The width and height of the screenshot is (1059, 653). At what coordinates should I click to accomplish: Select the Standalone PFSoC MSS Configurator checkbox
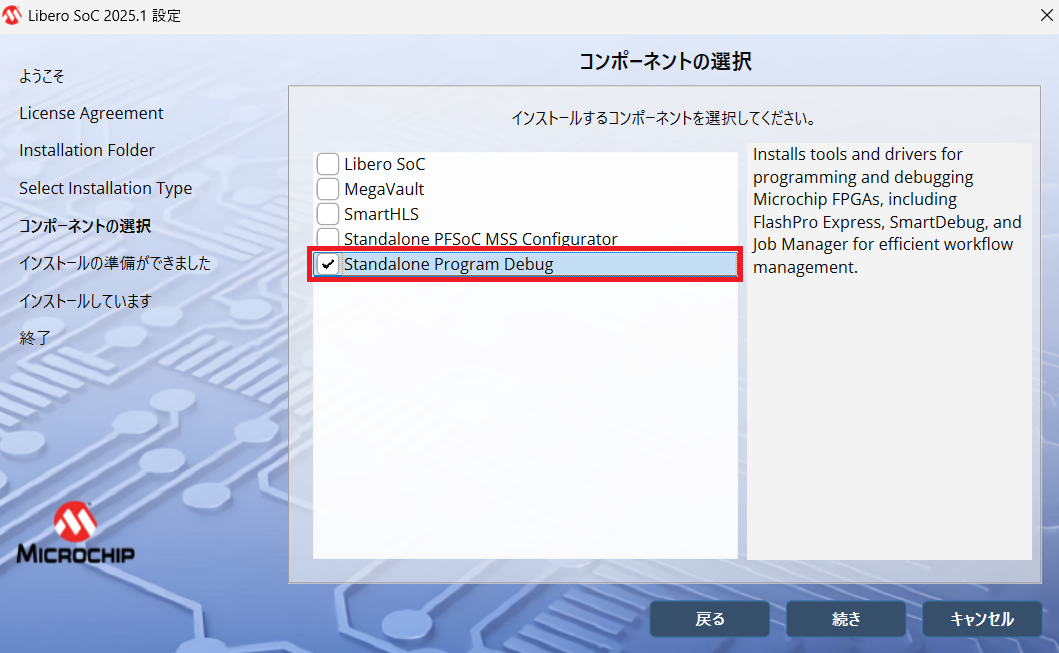coord(328,238)
